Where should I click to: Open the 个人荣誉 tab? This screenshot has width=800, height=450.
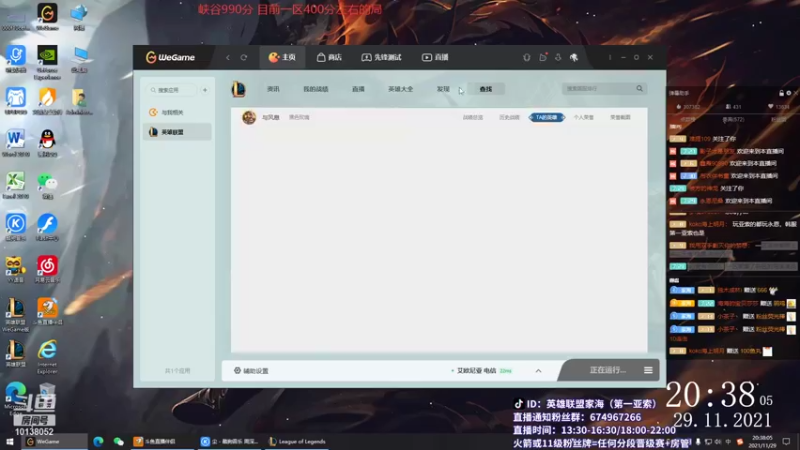click(x=583, y=117)
